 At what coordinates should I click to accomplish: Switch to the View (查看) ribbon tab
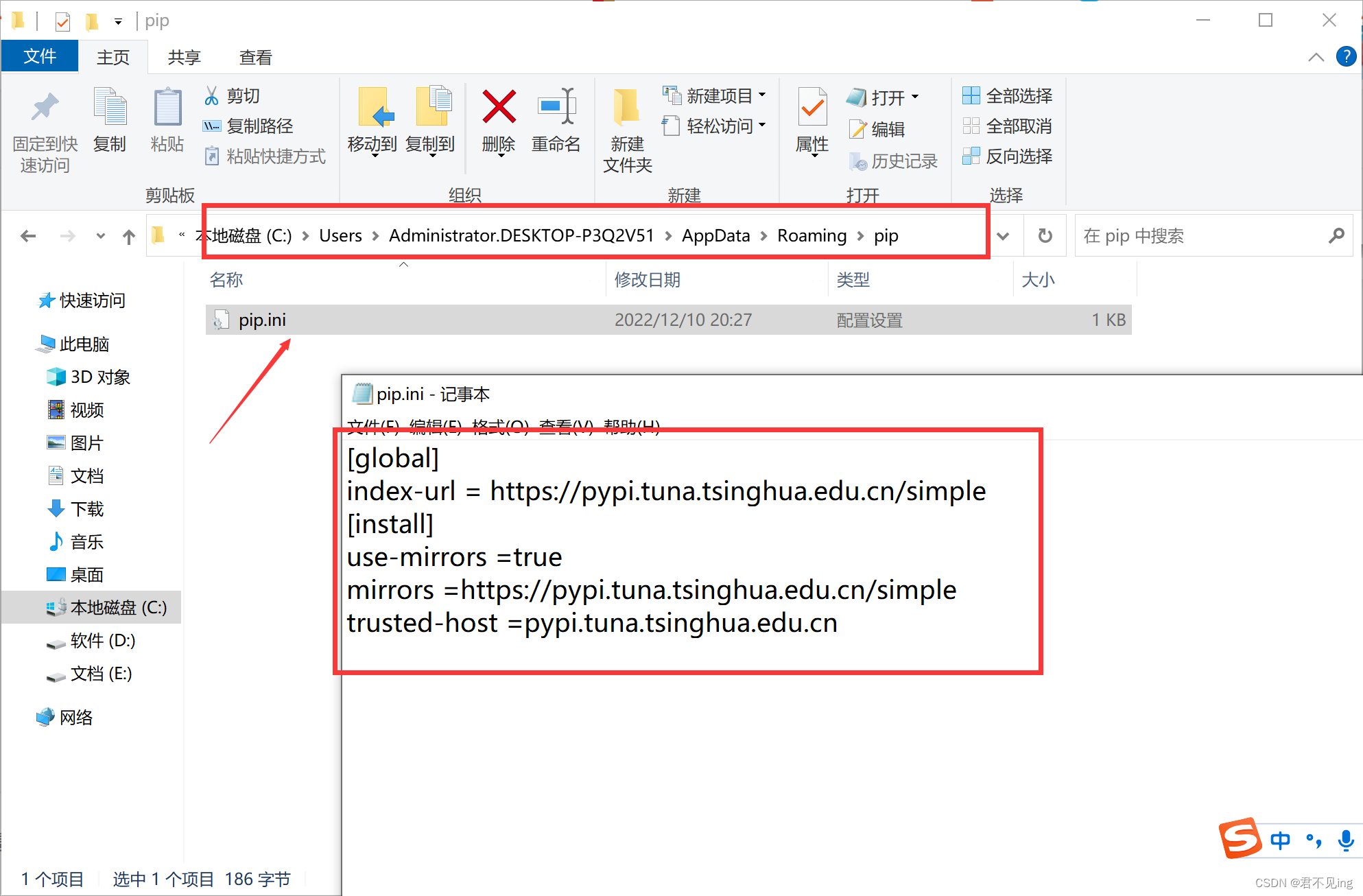pyautogui.click(x=255, y=58)
